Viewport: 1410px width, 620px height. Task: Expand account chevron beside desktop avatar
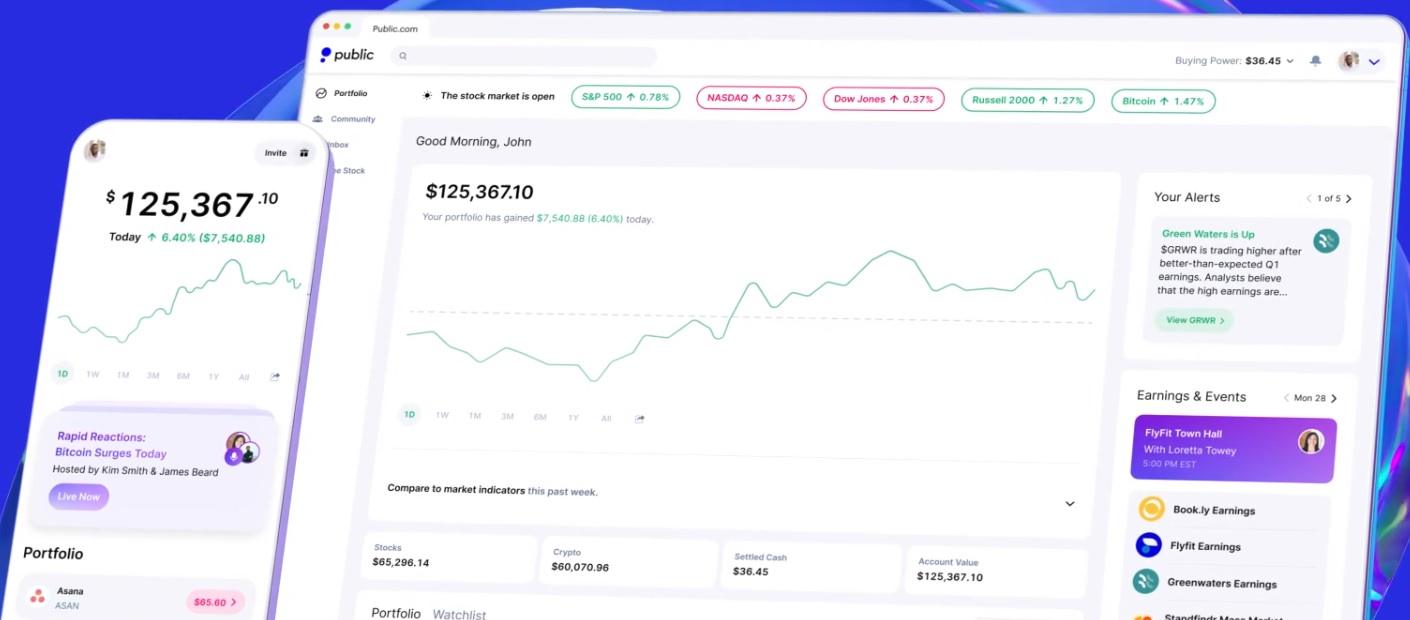click(1374, 62)
